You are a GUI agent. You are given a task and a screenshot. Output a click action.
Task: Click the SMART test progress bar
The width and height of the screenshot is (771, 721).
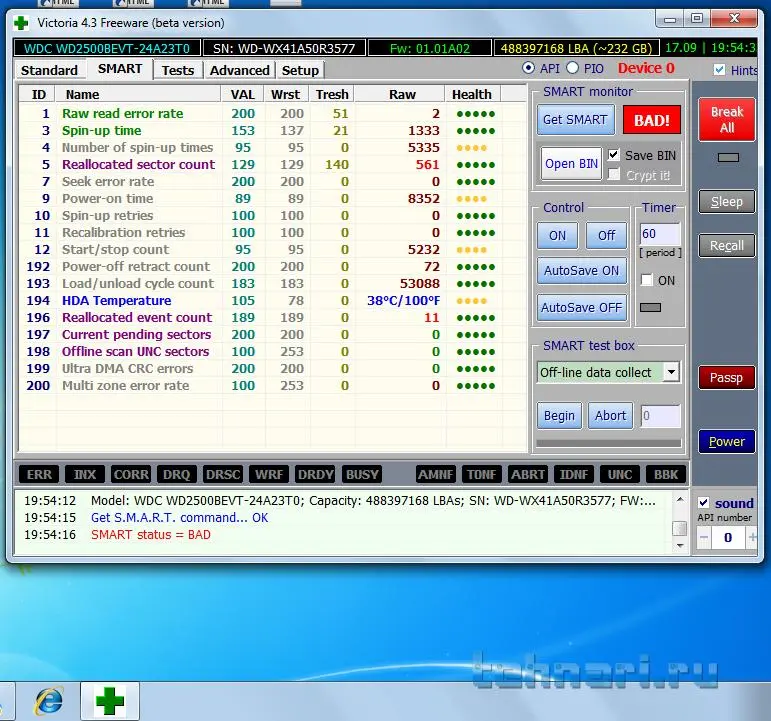coord(609,443)
